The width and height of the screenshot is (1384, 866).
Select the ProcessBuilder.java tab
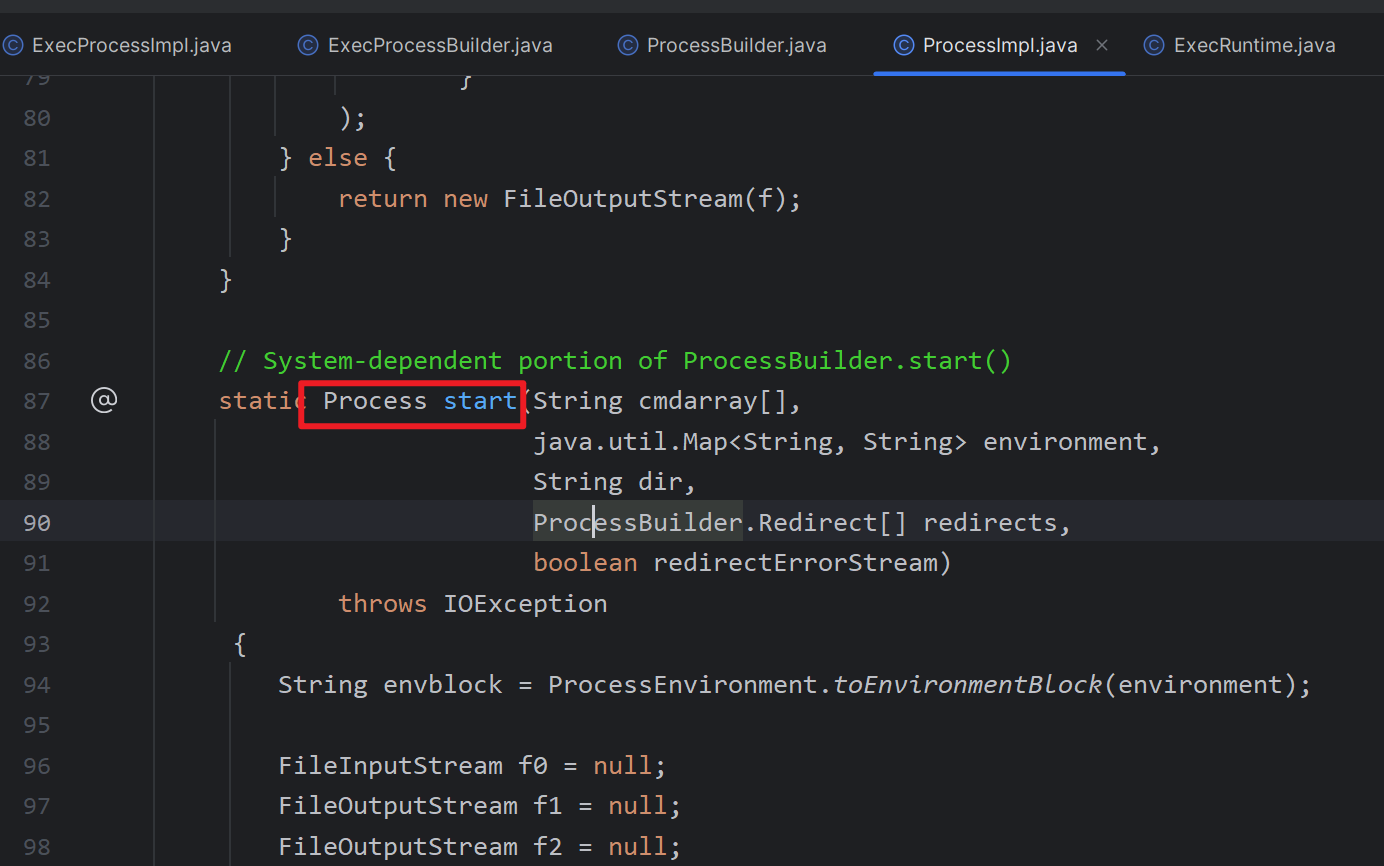(x=736, y=45)
